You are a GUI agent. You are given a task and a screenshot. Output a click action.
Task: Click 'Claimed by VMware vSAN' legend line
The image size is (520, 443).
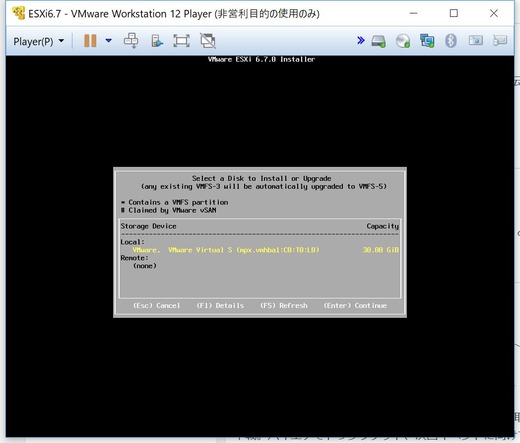tap(169, 210)
